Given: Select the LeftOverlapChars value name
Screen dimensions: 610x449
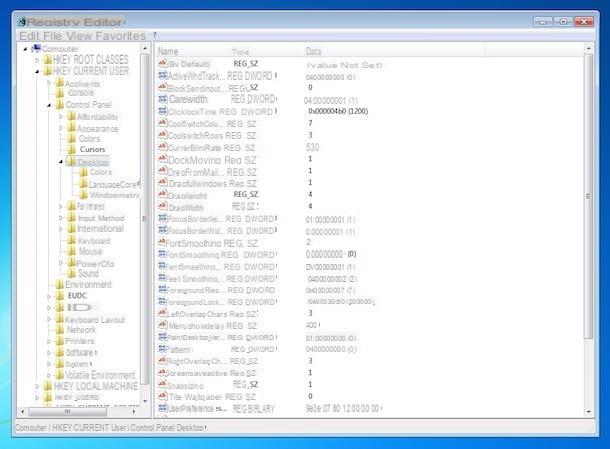Looking at the screenshot, I should [x=197, y=314].
